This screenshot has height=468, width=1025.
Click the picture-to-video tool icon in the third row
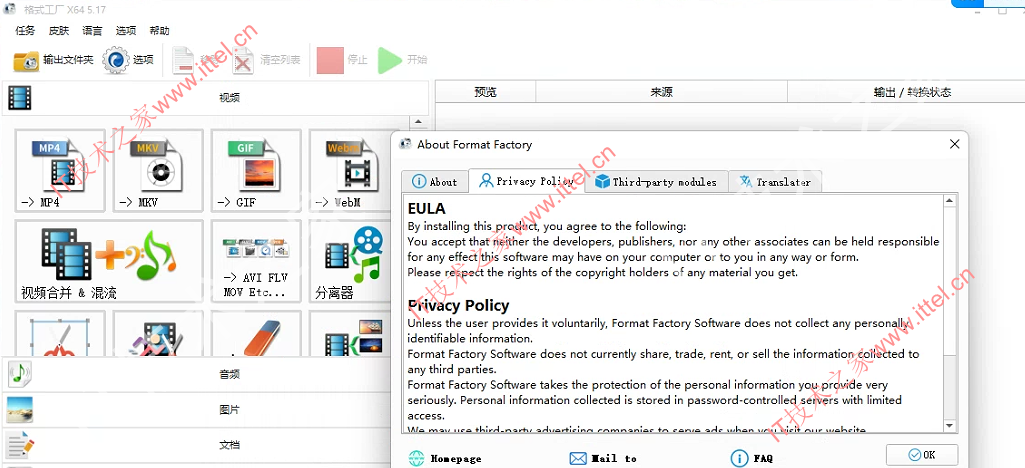350,334
